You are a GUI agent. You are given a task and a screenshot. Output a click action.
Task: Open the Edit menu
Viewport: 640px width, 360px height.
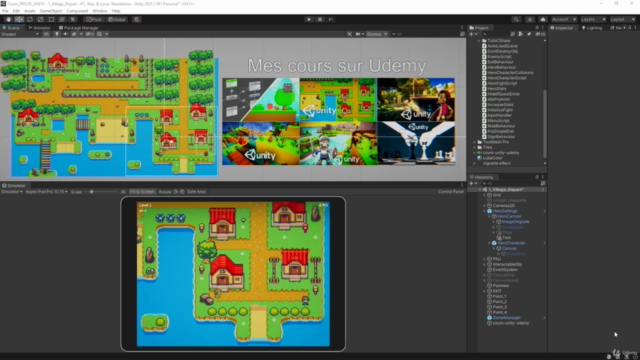(16, 11)
